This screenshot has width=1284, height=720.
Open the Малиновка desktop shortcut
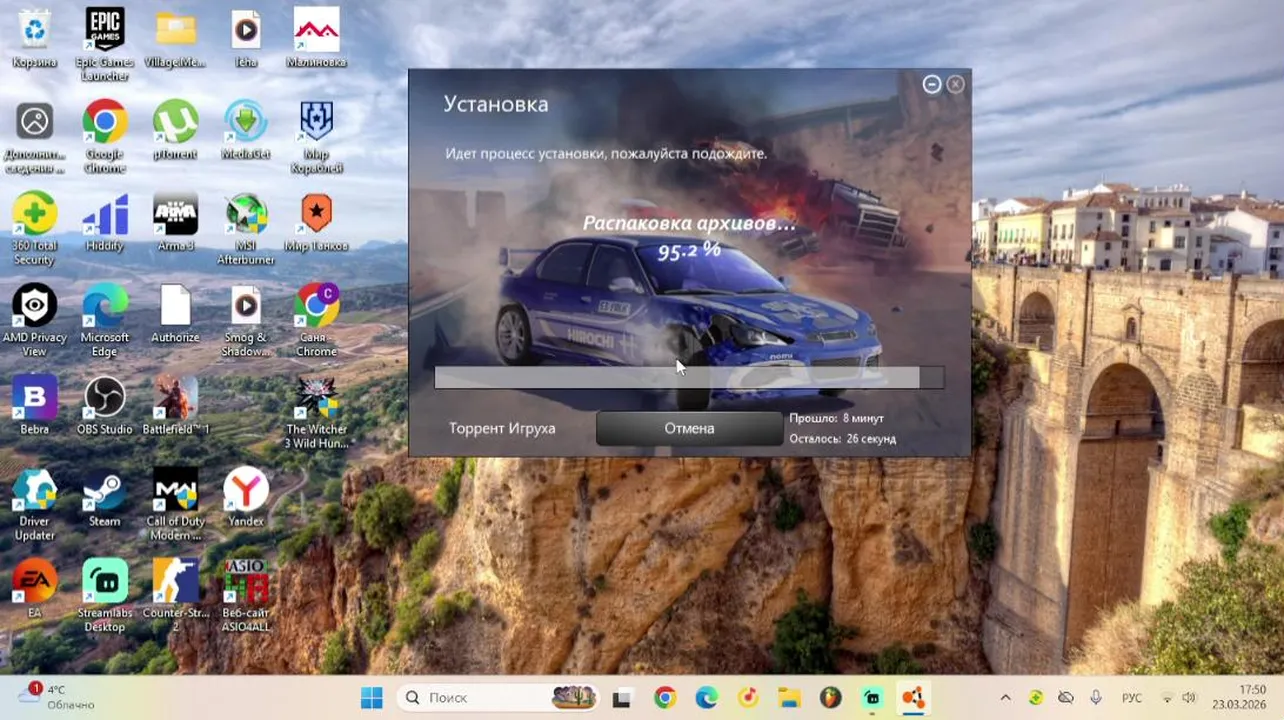coord(316,38)
